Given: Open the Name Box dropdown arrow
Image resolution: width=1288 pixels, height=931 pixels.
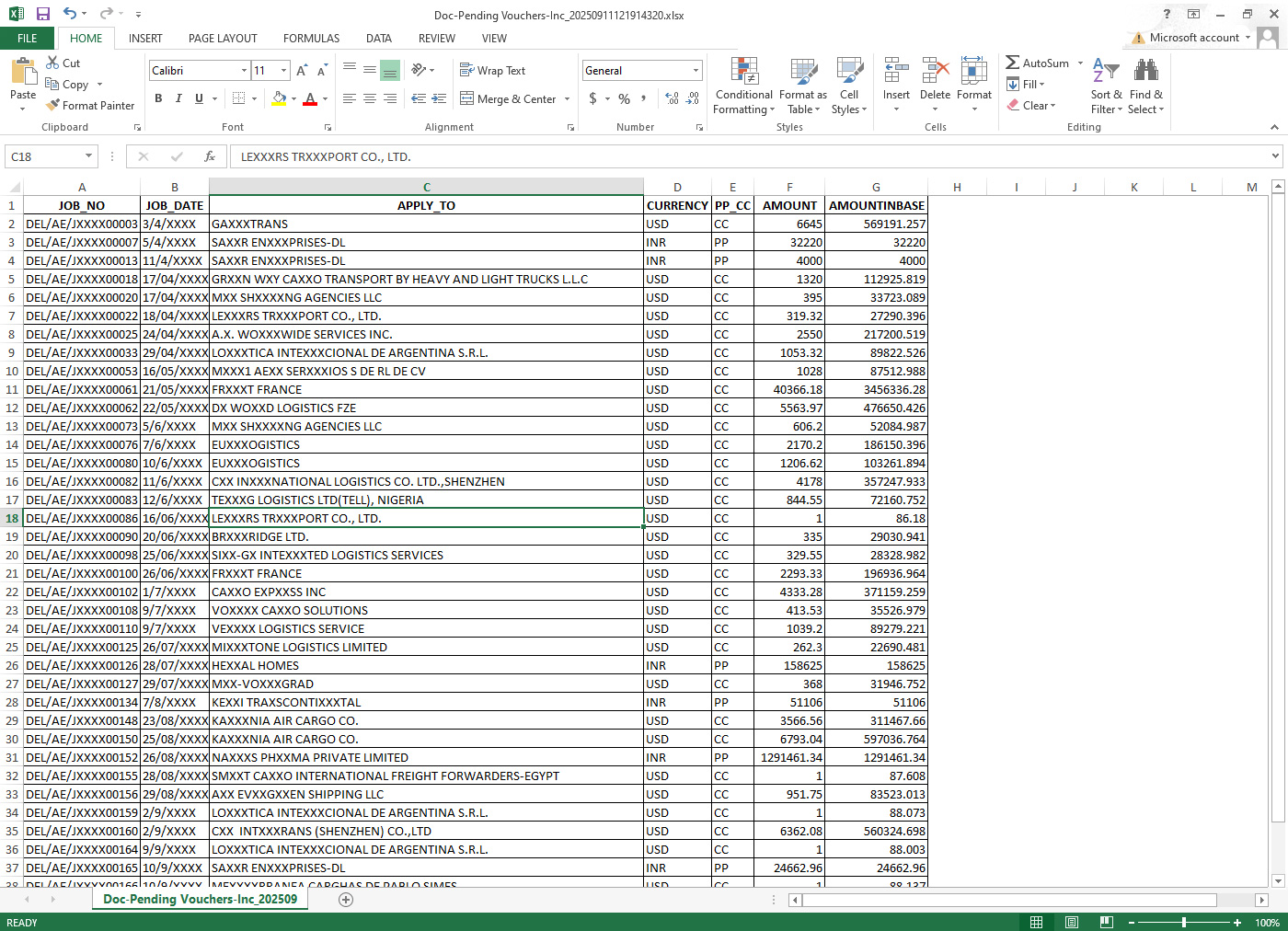Looking at the screenshot, I should (x=88, y=156).
